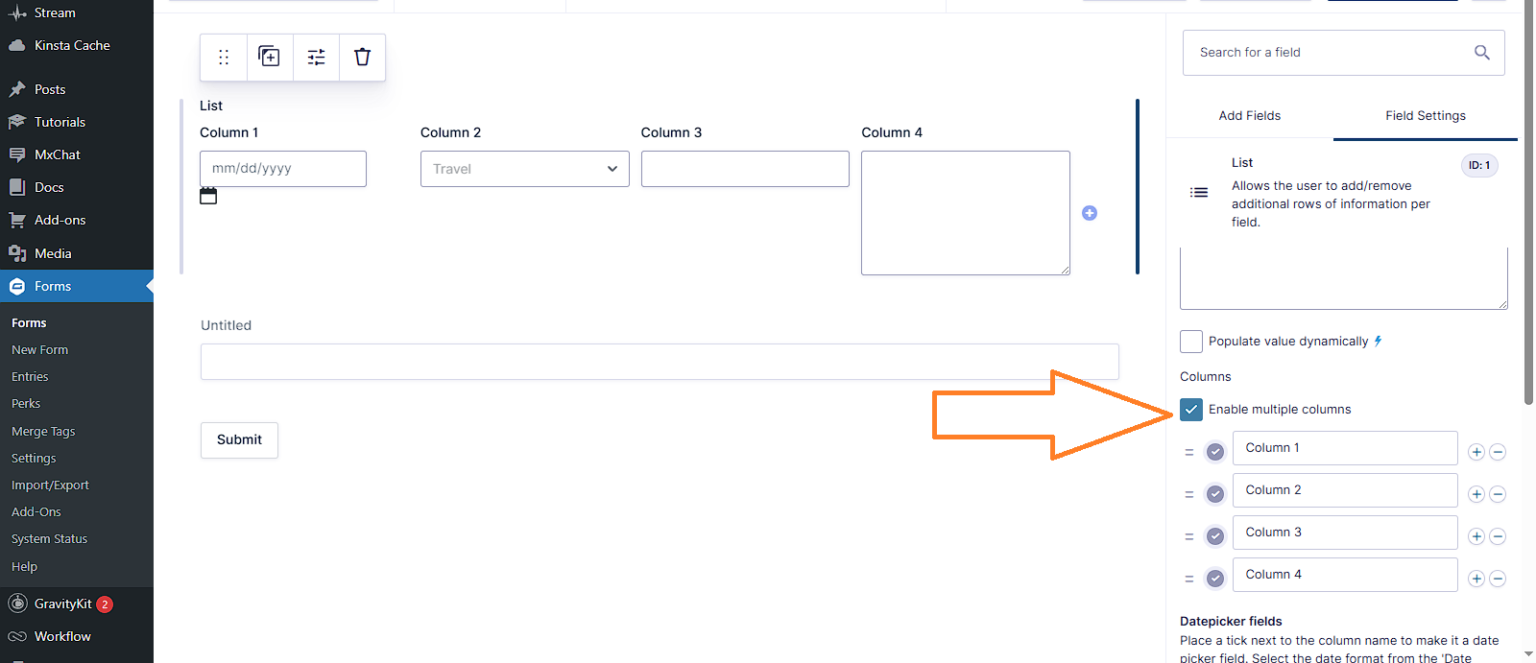Enable Populate value dynamically

(x=1190, y=341)
